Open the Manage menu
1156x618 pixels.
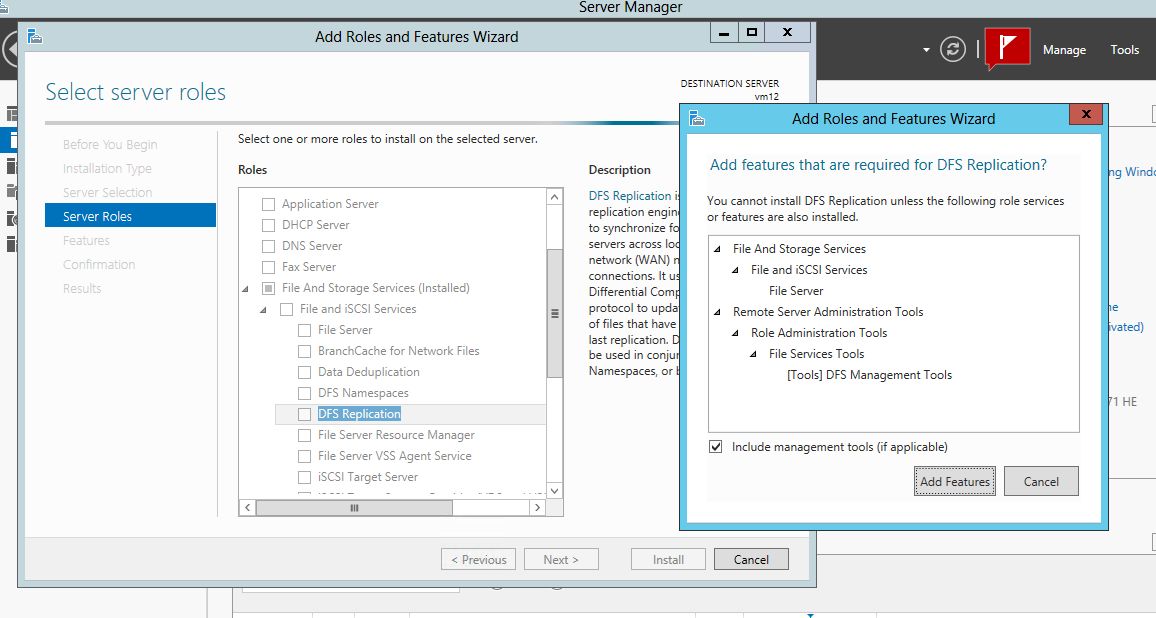point(1064,50)
